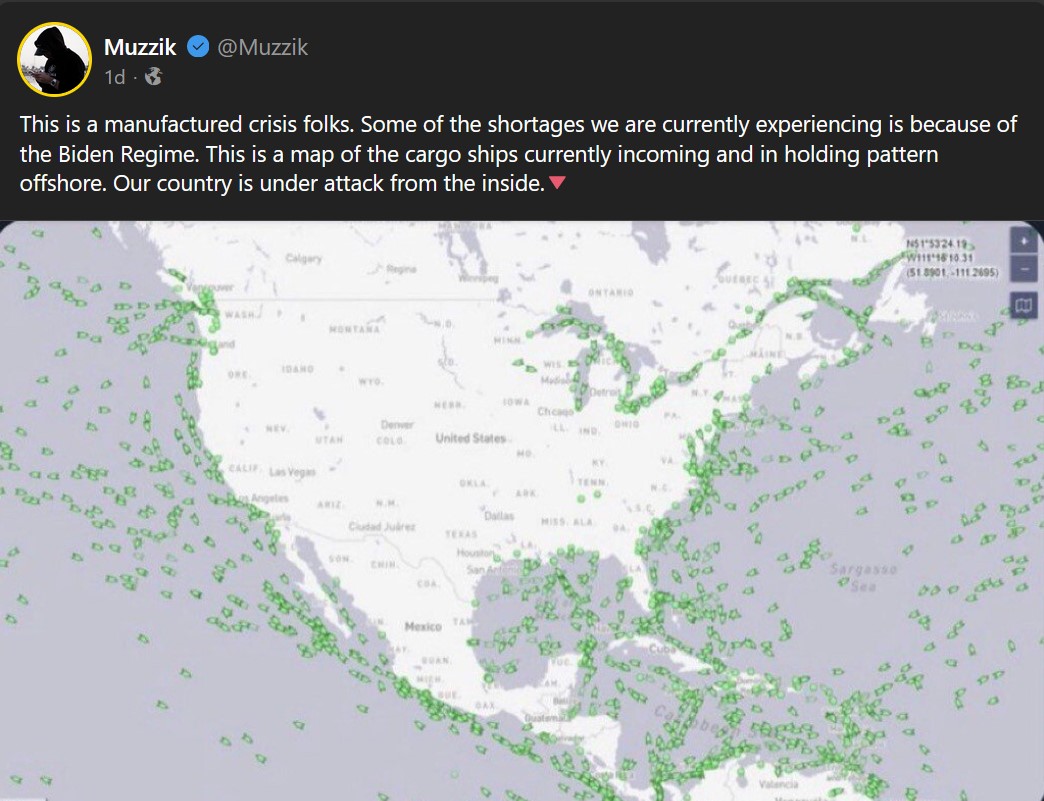This screenshot has height=801, width=1044.
Task: Open the Muzzik display name
Action: click(140, 47)
